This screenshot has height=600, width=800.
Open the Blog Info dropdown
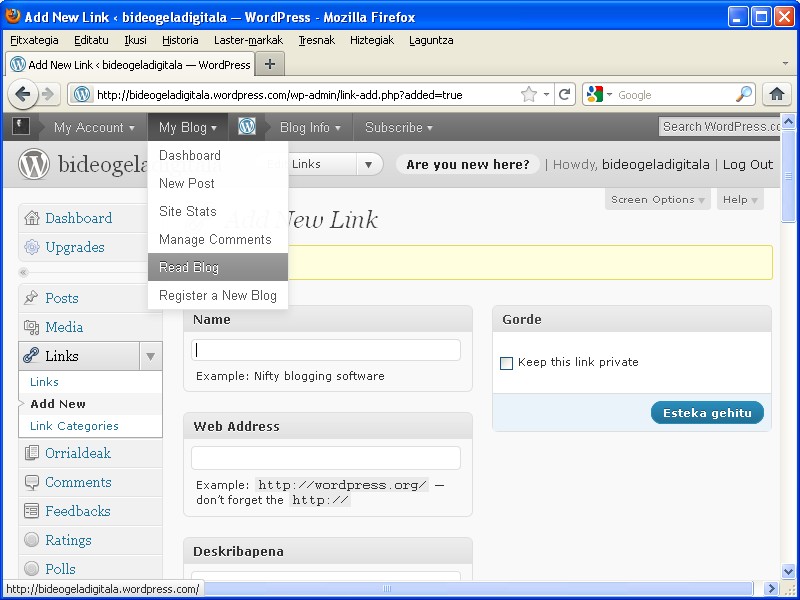[310, 127]
